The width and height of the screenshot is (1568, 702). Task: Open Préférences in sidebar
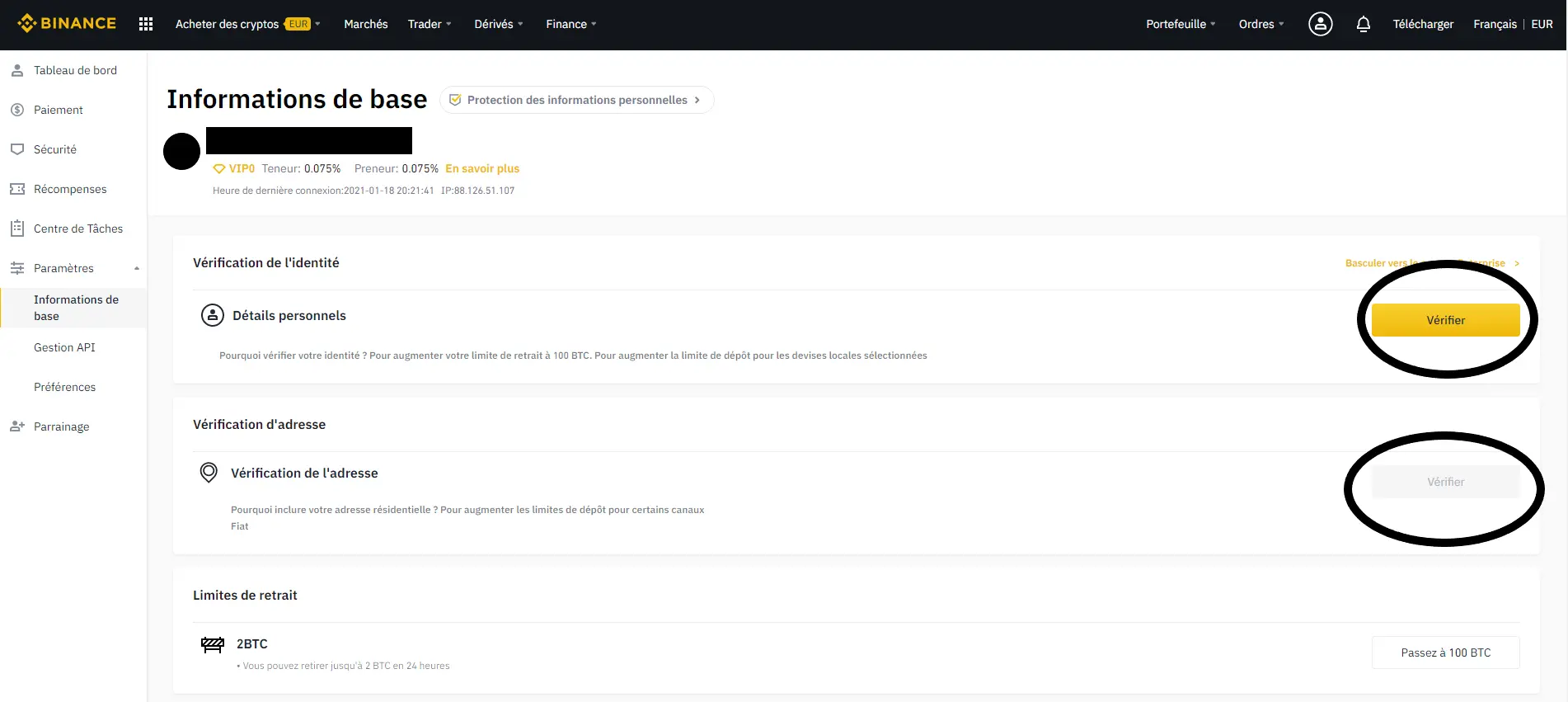(64, 387)
